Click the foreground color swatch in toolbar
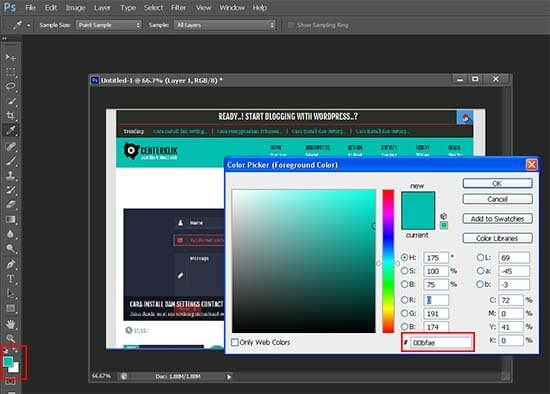The image size is (550, 394). pyautogui.click(x=8, y=361)
